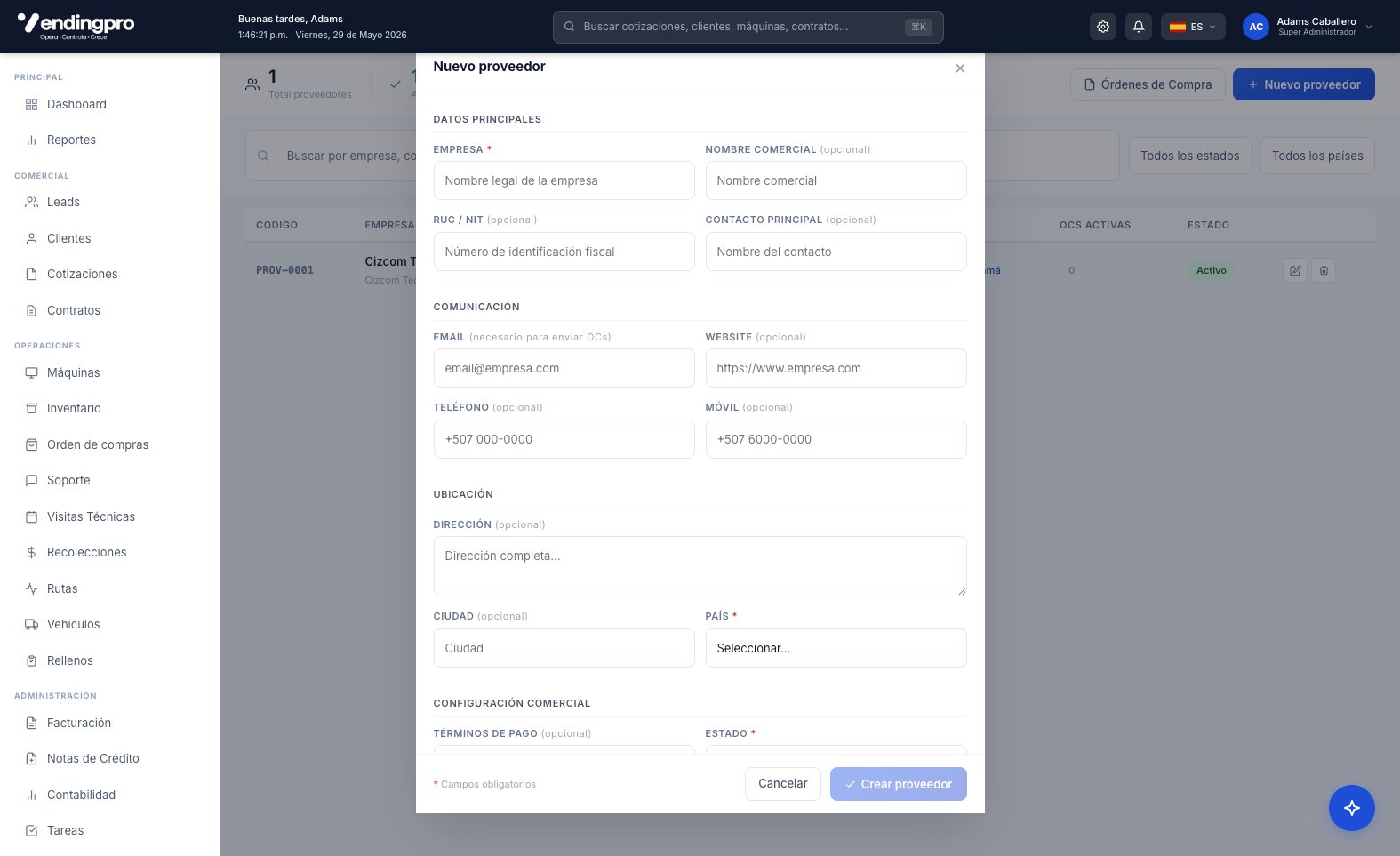Click the endingpro logo
Screen dimensions: 1400x856
pyautogui.click(x=76, y=26)
